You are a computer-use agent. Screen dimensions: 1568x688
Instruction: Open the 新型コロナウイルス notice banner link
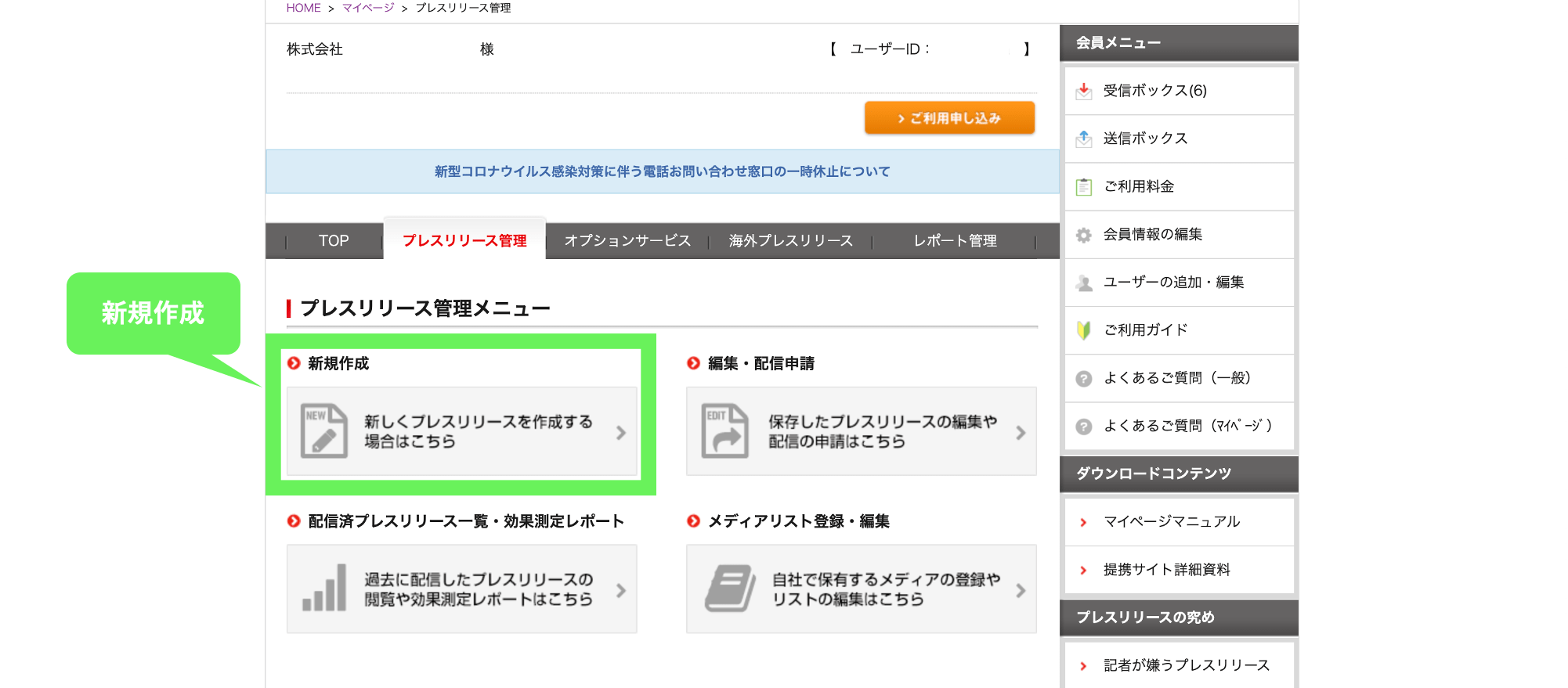click(x=662, y=171)
